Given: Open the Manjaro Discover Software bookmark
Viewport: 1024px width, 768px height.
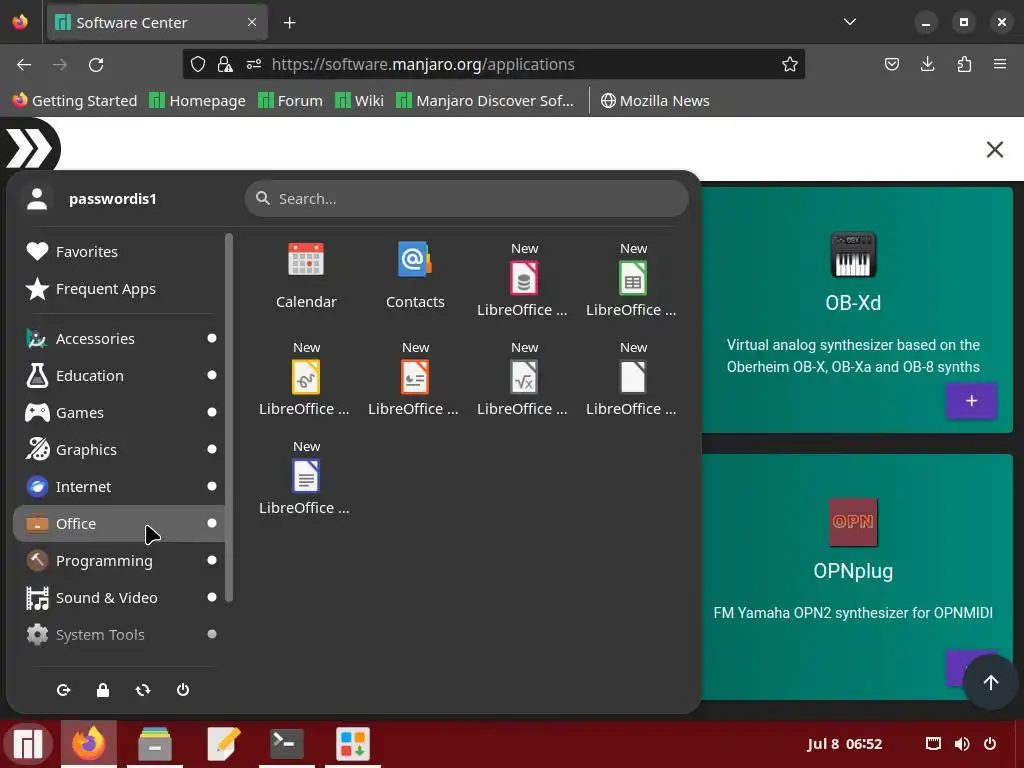Looking at the screenshot, I should coord(485,101).
